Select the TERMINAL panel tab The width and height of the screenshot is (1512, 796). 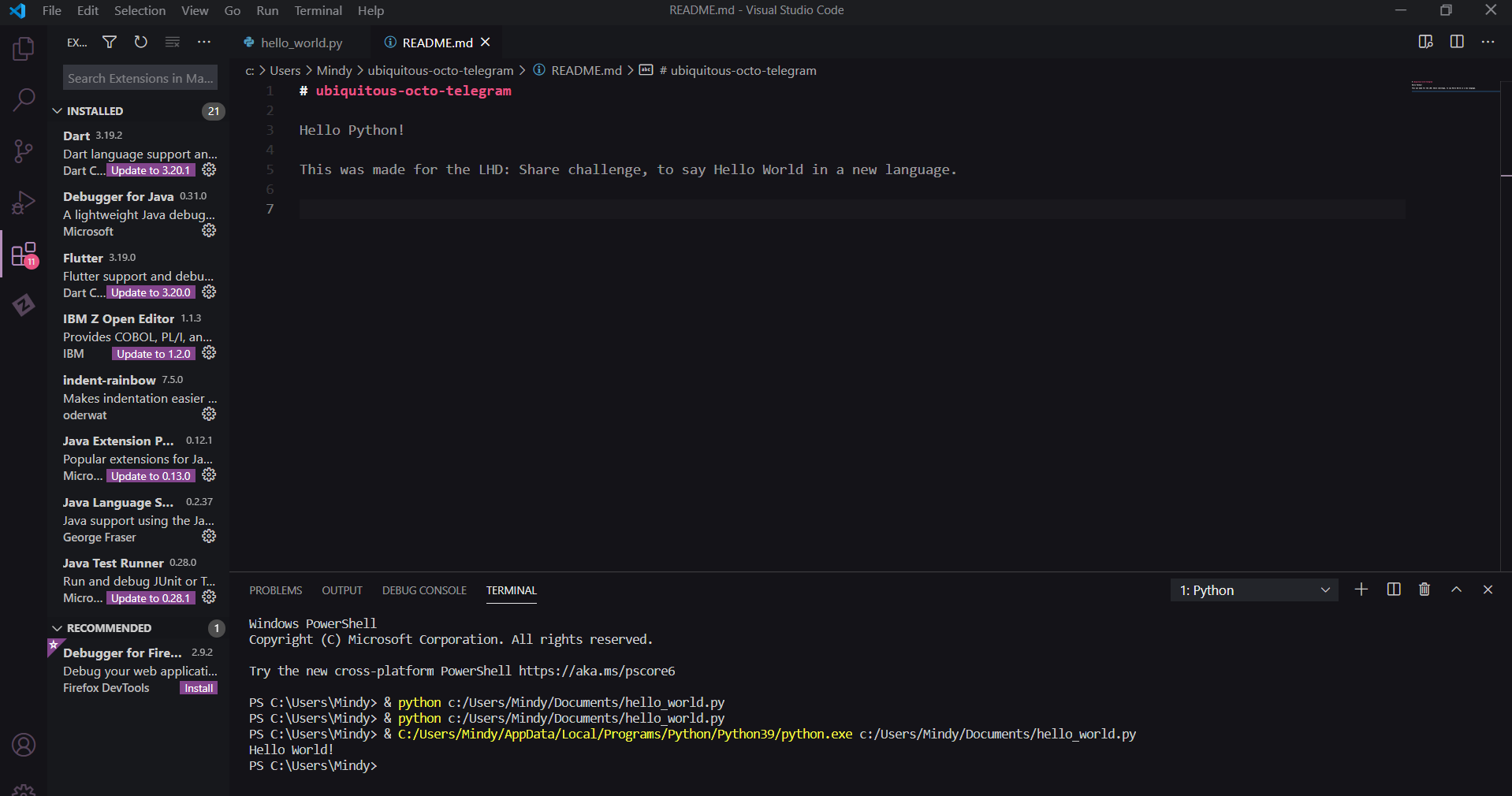(512, 590)
